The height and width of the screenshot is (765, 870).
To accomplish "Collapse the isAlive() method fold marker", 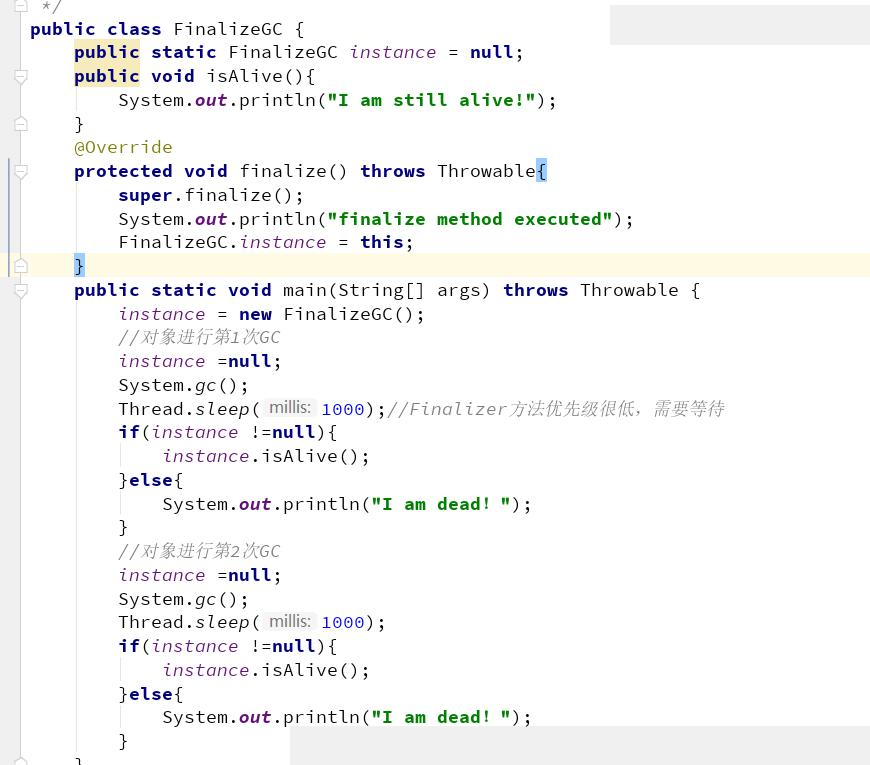I will coord(21,77).
